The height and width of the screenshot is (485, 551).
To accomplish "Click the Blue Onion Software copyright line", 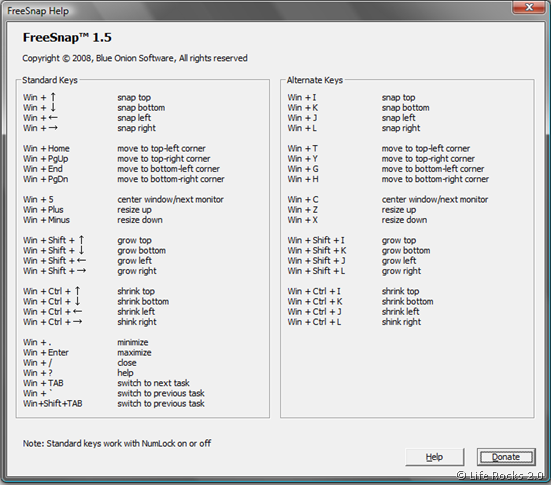I will click(x=135, y=58).
